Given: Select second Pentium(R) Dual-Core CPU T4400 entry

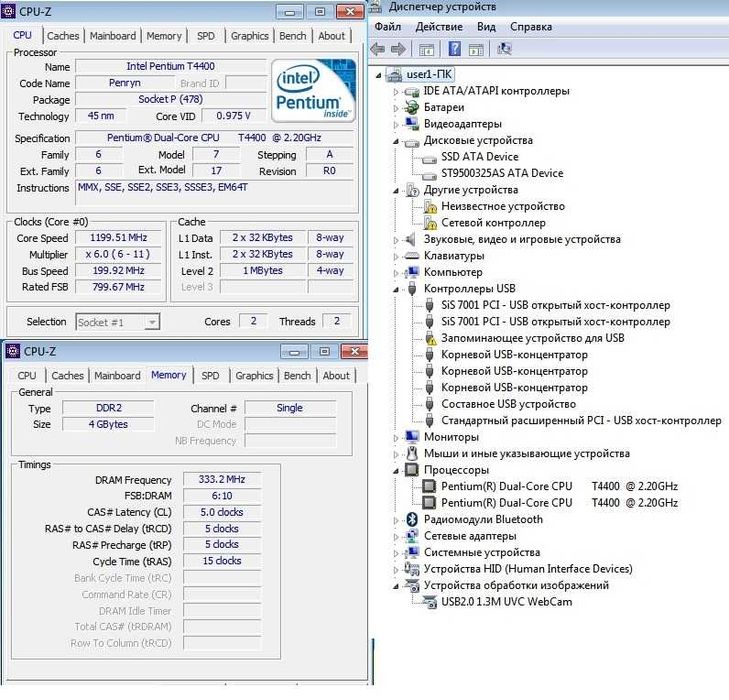Looking at the screenshot, I should (559, 502).
